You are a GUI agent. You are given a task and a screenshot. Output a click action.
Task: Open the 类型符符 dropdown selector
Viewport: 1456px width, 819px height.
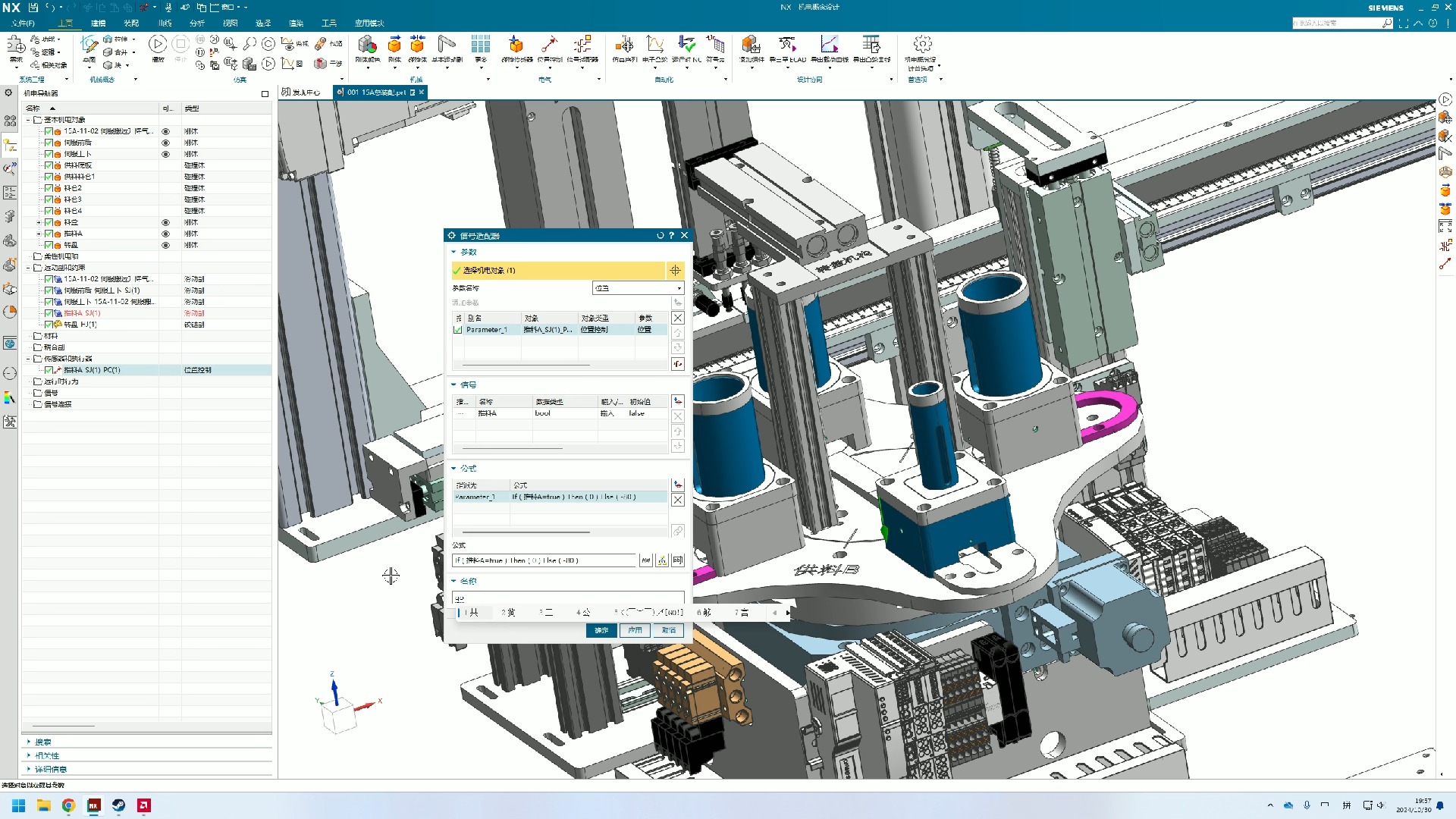click(636, 288)
